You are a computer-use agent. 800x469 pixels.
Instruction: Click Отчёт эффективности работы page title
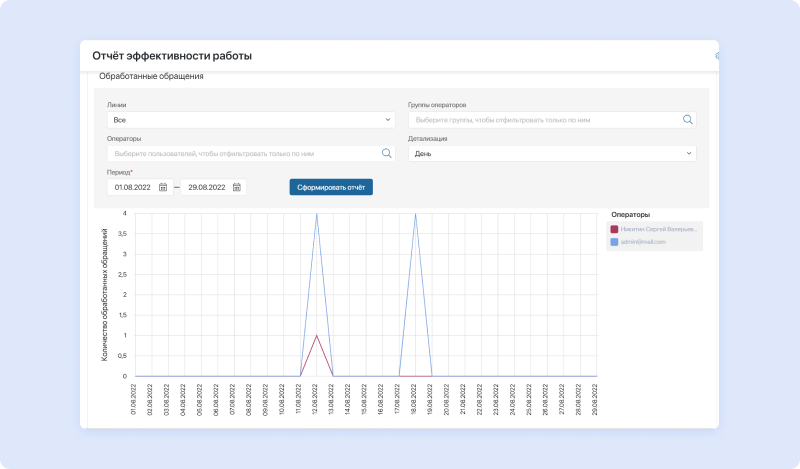click(172, 56)
